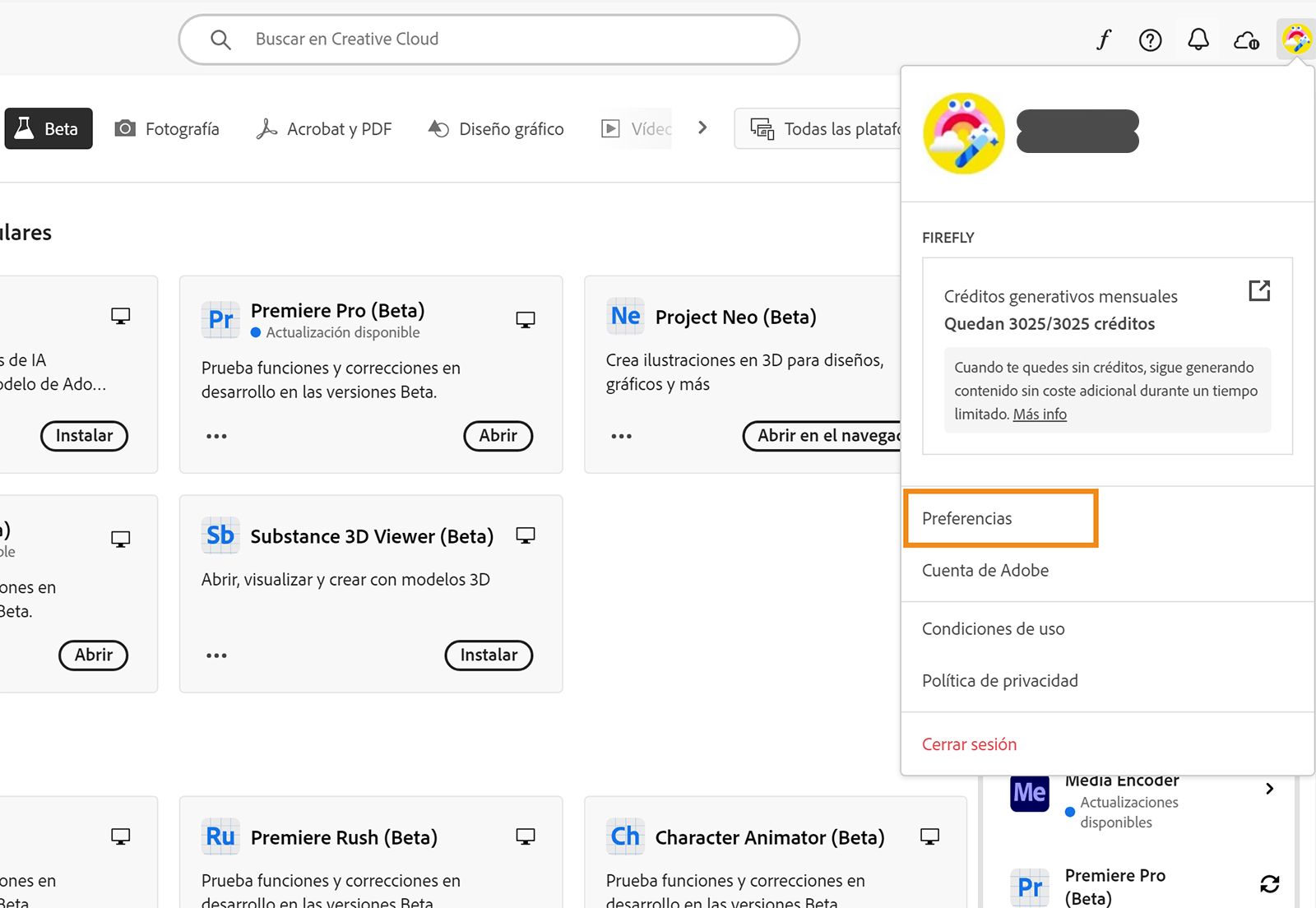Click inside Buscar en Creative Cloud field
1316x908 pixels.
tap(489, 39)
